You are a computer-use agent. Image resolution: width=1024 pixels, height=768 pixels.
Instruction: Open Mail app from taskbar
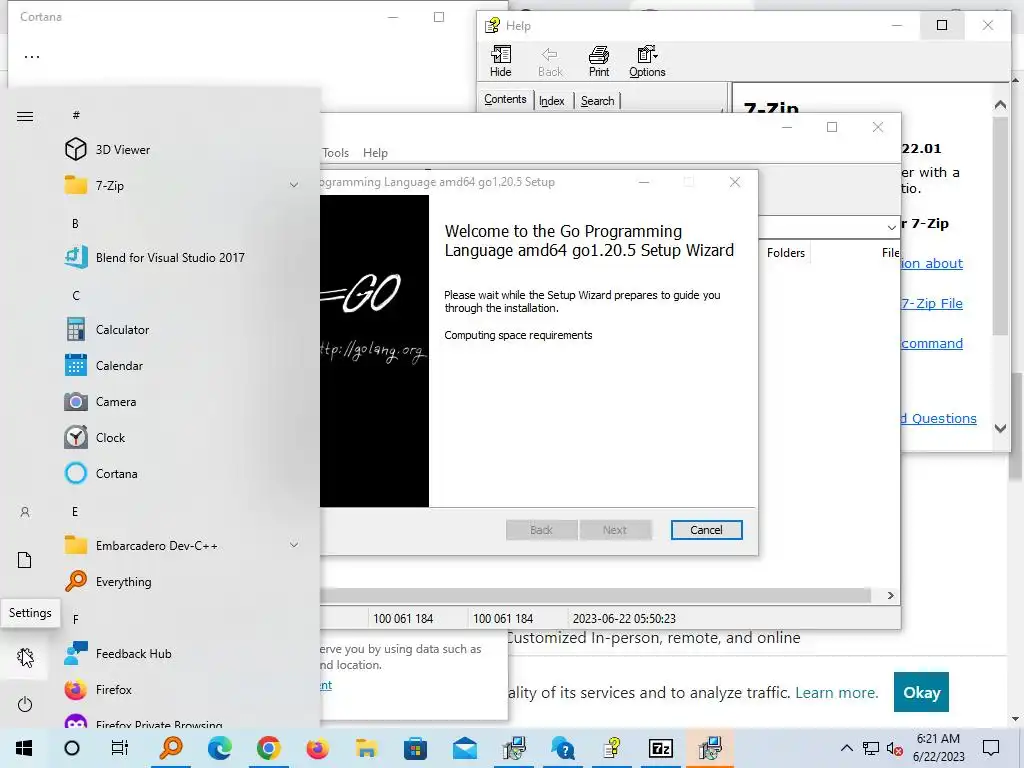464,748
